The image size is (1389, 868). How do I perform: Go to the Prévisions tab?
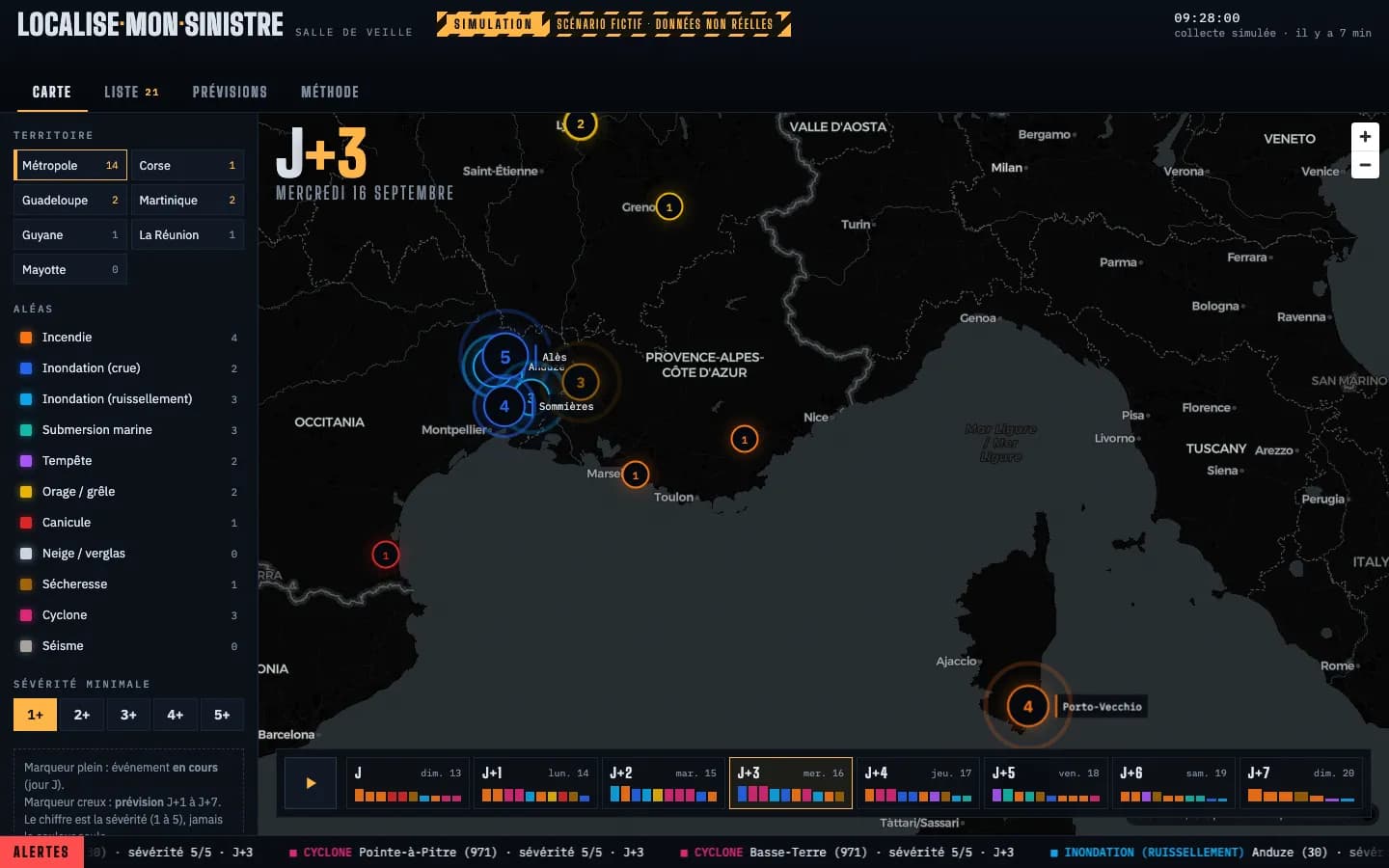230,92
